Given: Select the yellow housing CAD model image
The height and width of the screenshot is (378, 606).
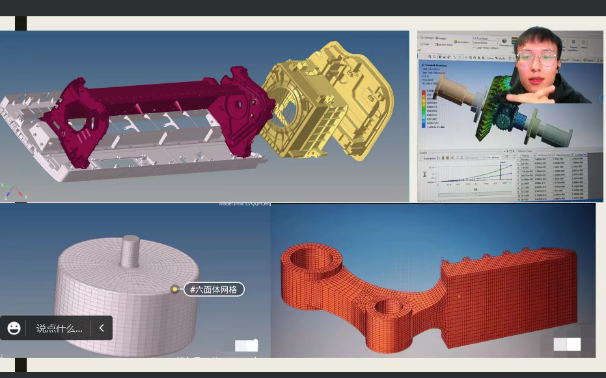Looking at the screenshot, I should click(328, 101).
